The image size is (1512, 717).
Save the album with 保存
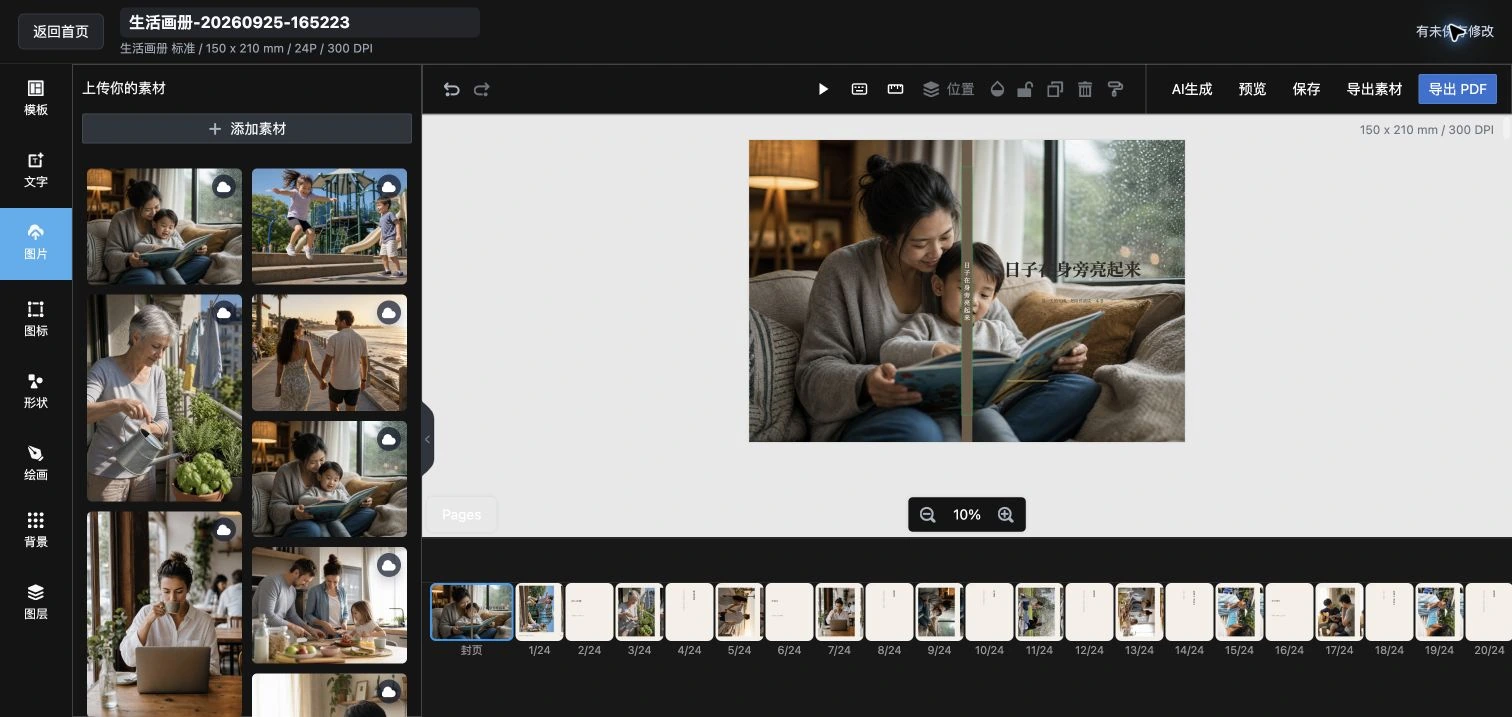[x=1307, y=89]
